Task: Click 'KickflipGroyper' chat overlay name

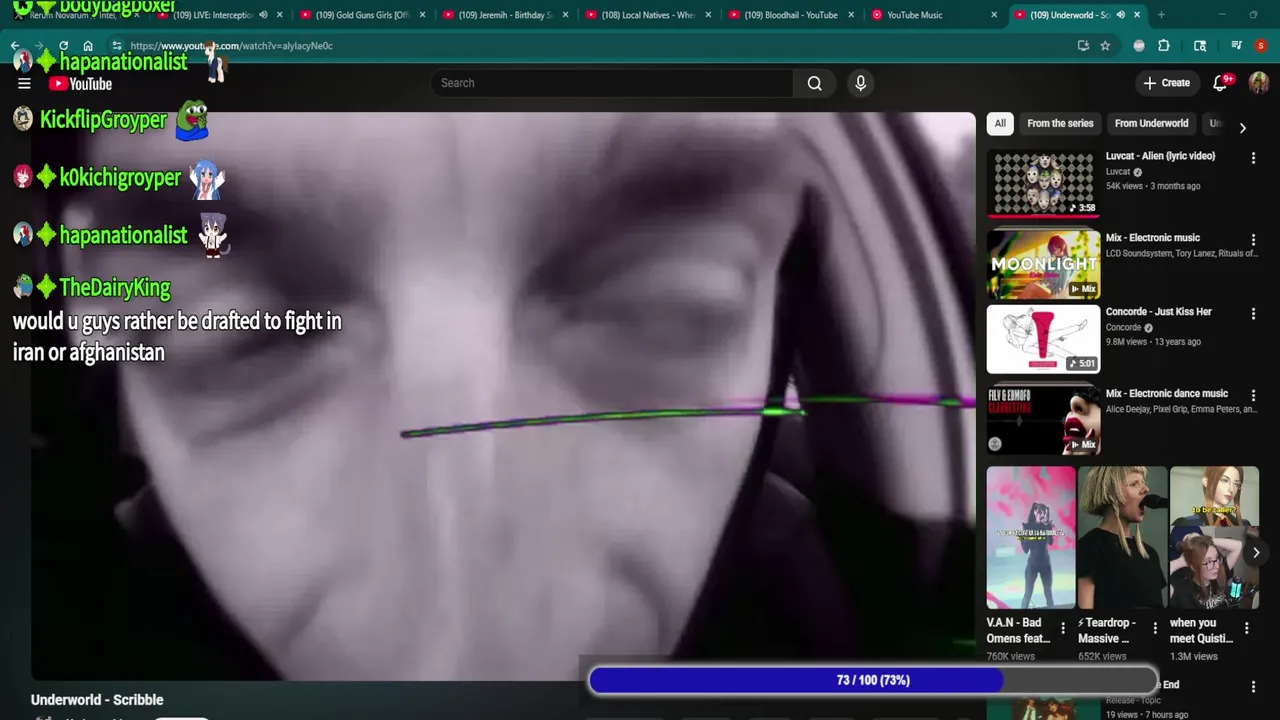Action: click(x=103, y=120)
